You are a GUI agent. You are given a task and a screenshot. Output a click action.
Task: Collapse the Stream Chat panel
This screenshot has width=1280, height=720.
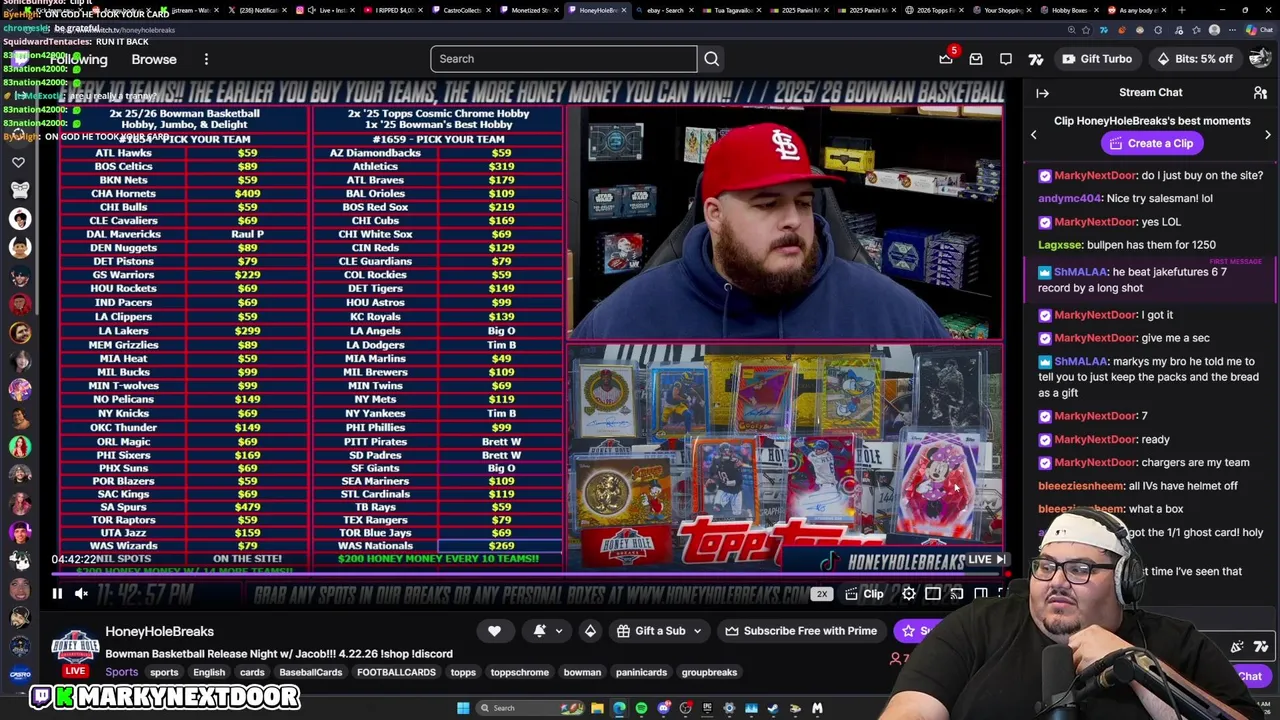pos(1042,93)
